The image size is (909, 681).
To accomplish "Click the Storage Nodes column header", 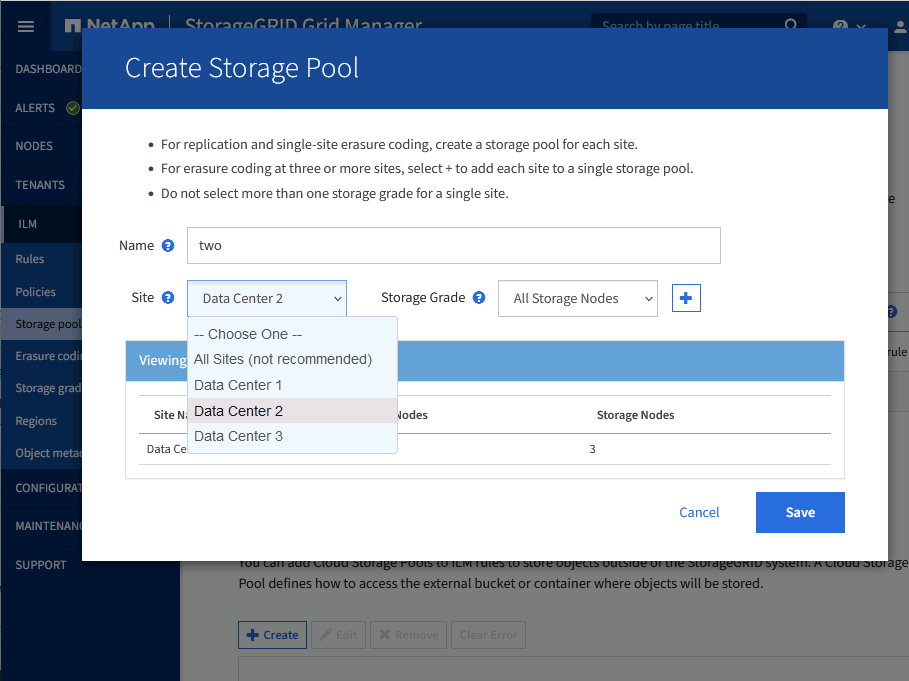I will [x=635, y=415].
